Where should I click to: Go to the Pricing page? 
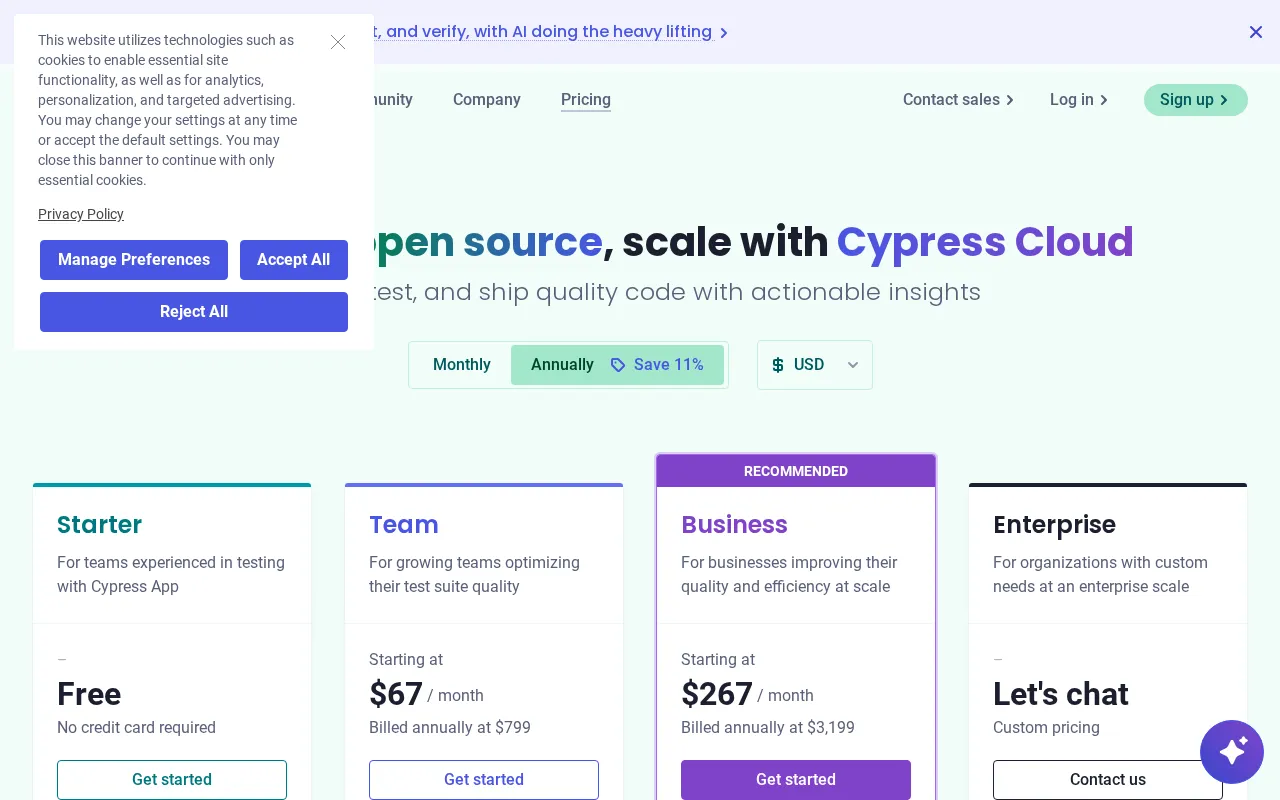click(586, 100)
